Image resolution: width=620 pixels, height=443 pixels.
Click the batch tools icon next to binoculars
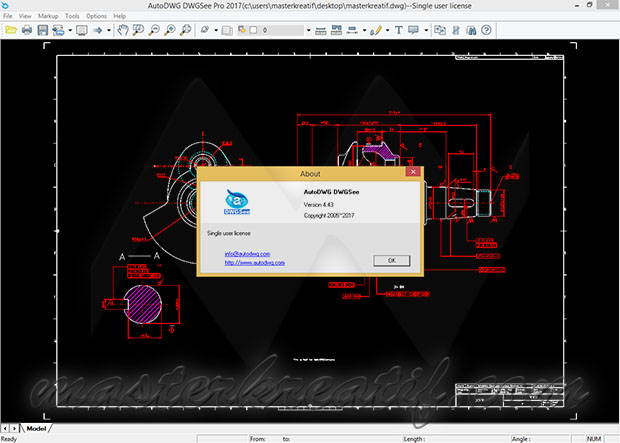click(456, 30)
